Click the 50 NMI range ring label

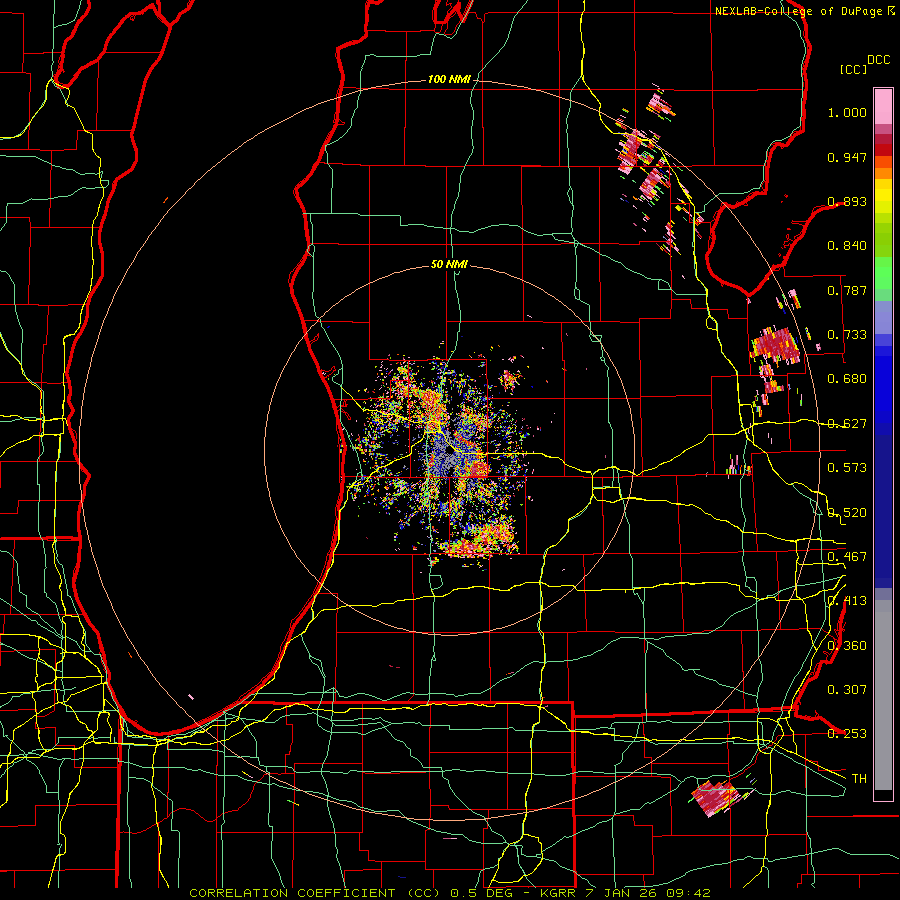click(x=449, y=265)
